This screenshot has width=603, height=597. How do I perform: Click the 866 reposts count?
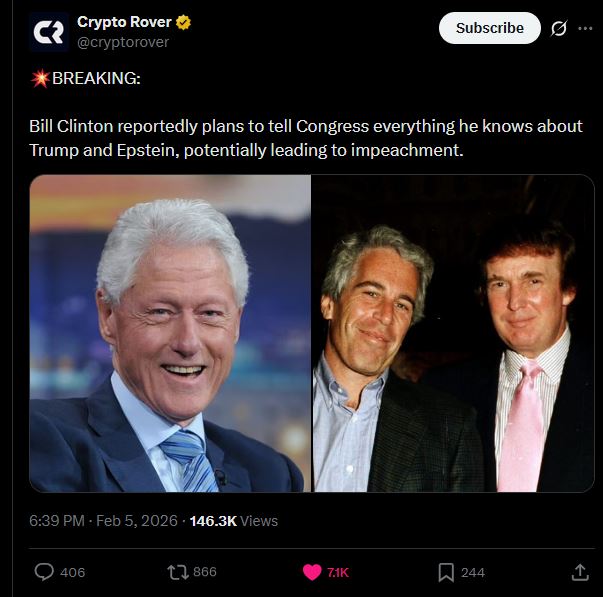(205, 572)
